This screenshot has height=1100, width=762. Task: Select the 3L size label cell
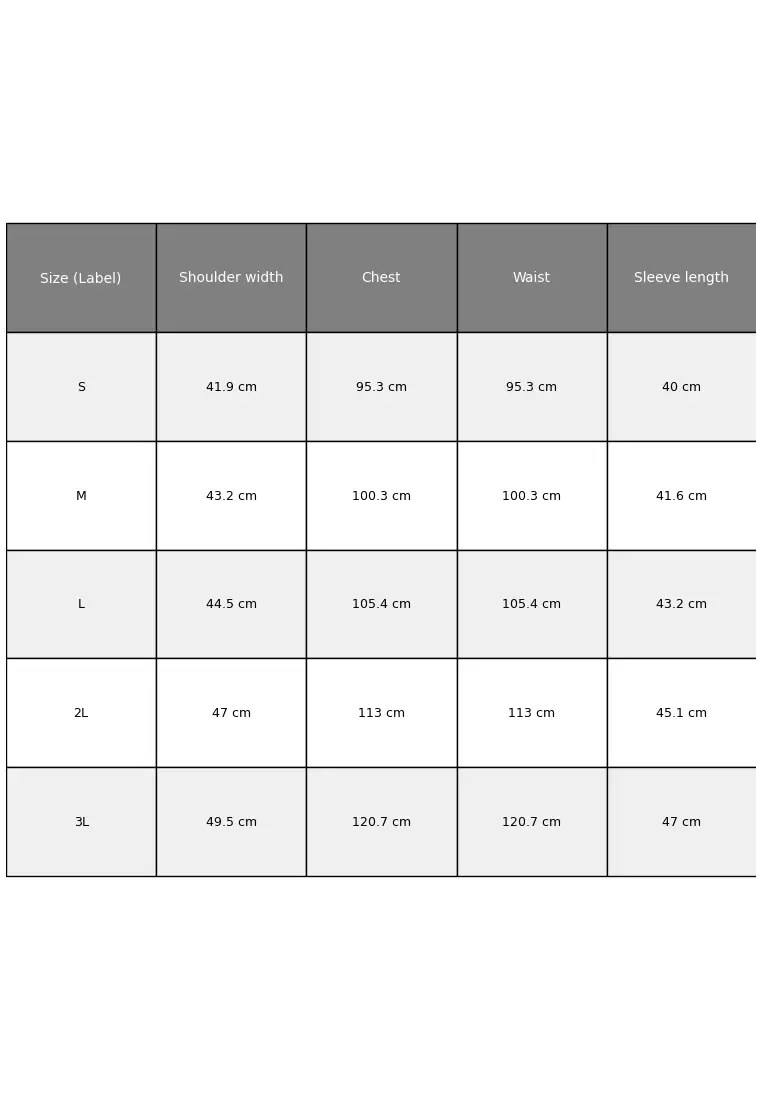pos(81,822)
